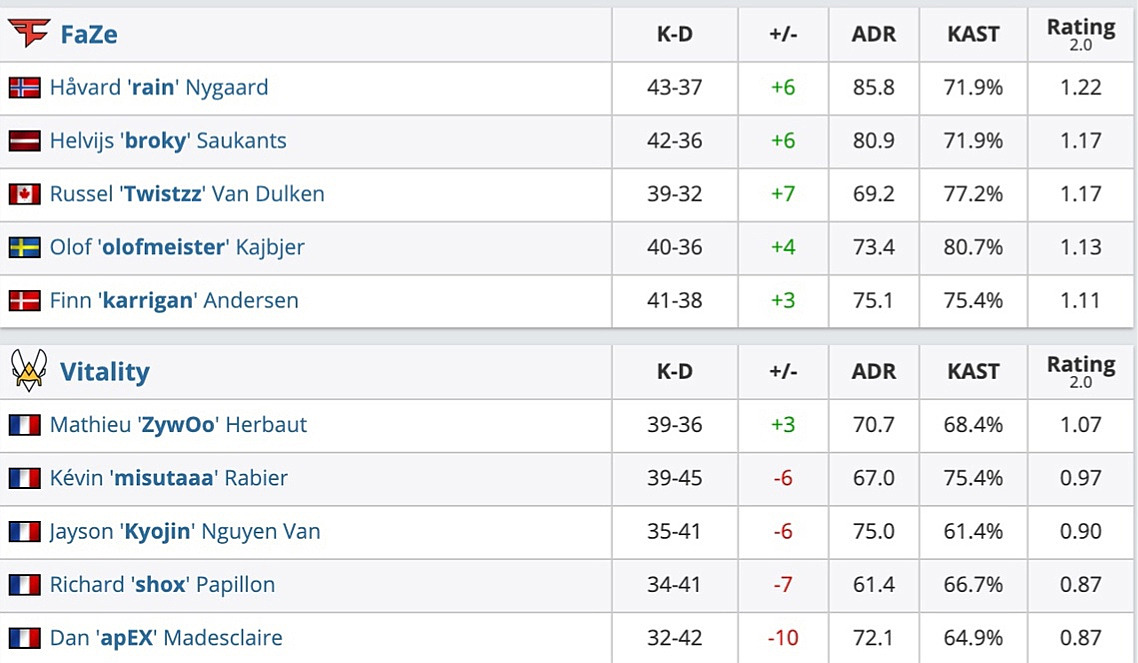This screenshot has width=1138, height=663.
Task: Open Finn 'karrigan' Andersen profile link
Action: [174, 300]
